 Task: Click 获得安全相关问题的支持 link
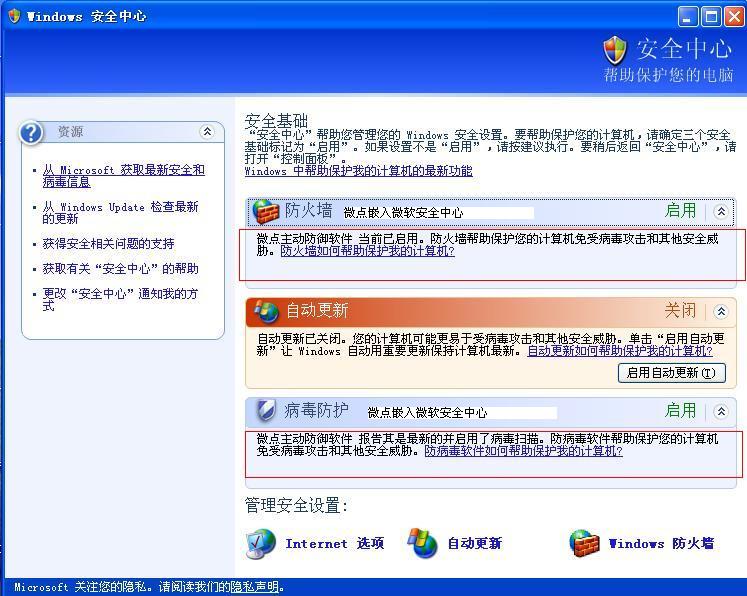108,243
